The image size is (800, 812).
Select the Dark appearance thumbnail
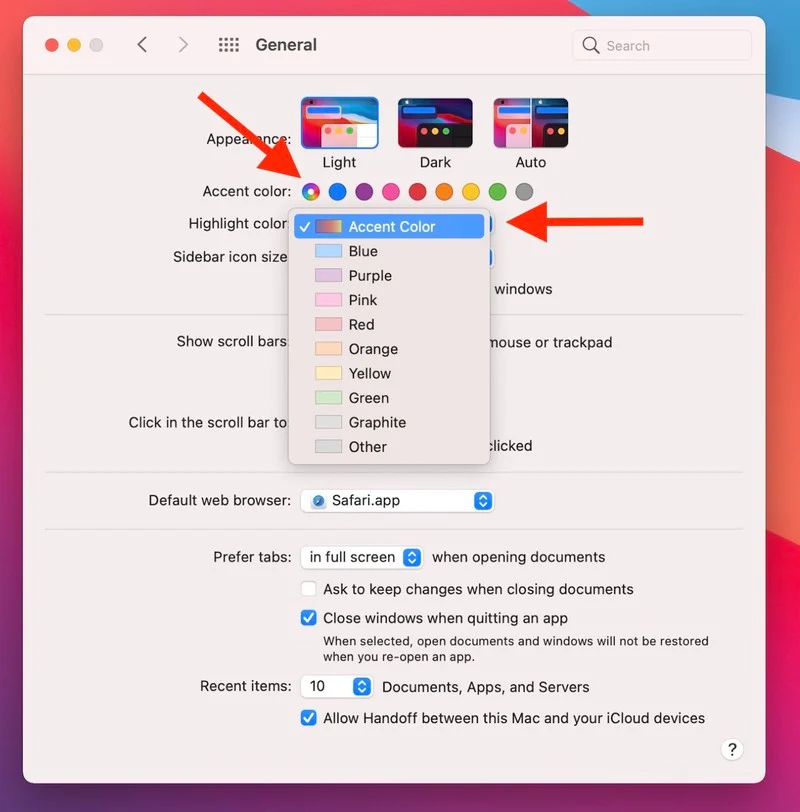click(x=435, y=123)
